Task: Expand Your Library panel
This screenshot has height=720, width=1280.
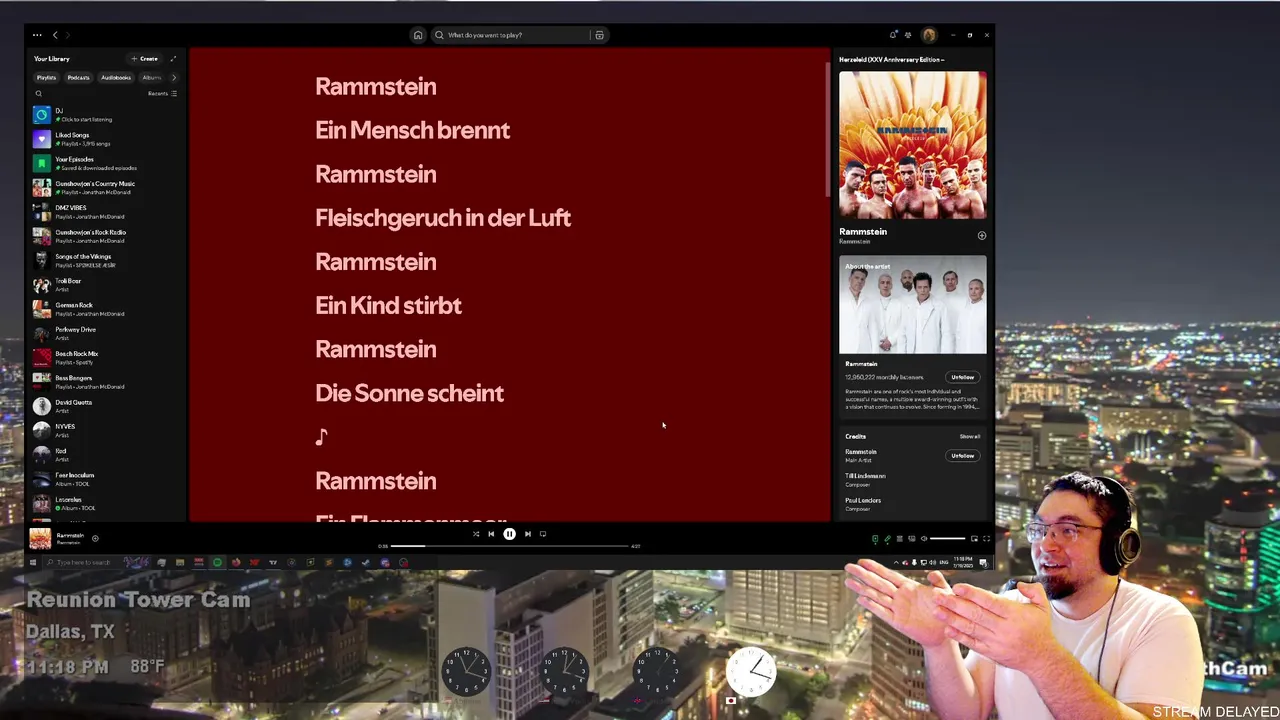Action: click(173, 59)
